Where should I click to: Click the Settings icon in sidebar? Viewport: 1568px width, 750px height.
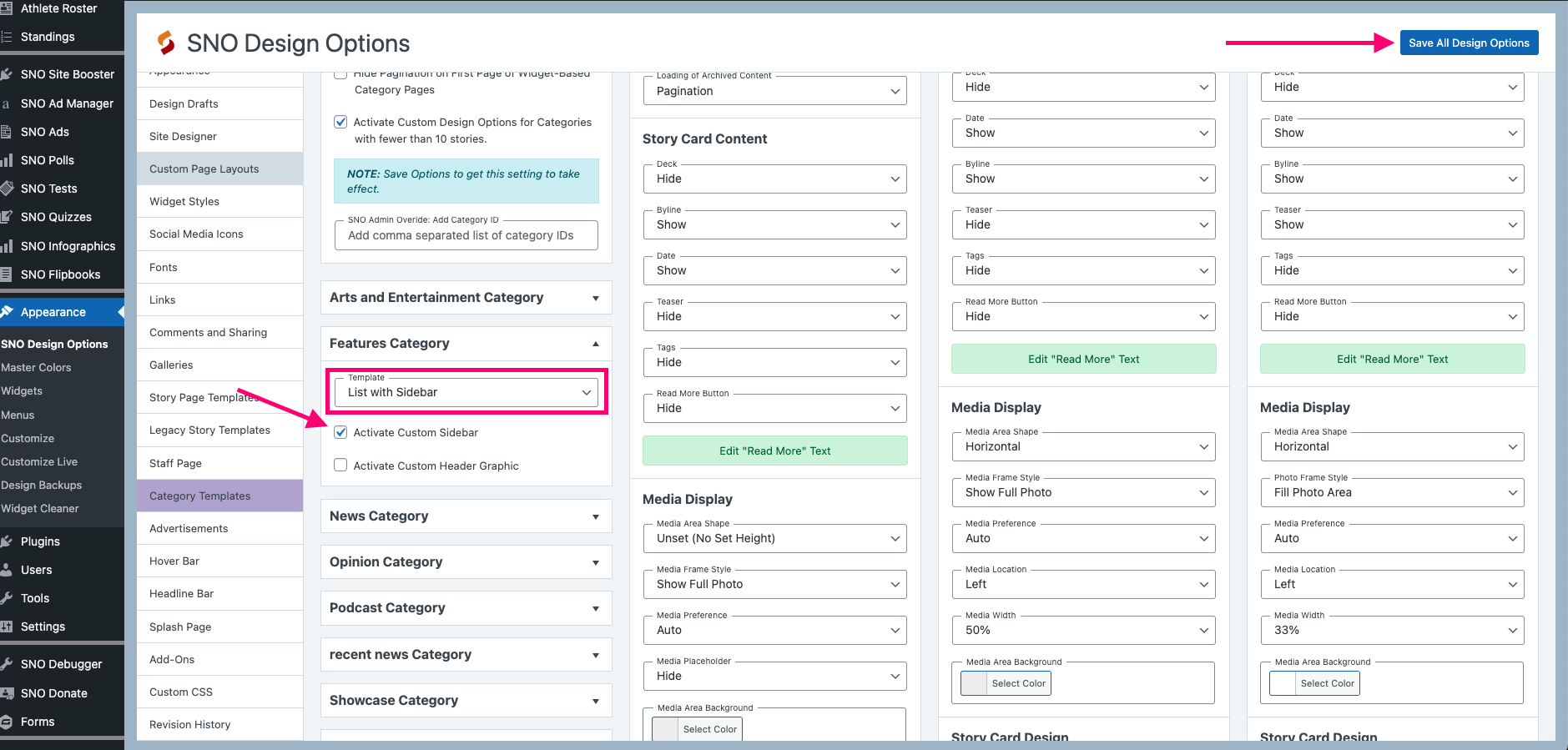click(x=7, y=627)
